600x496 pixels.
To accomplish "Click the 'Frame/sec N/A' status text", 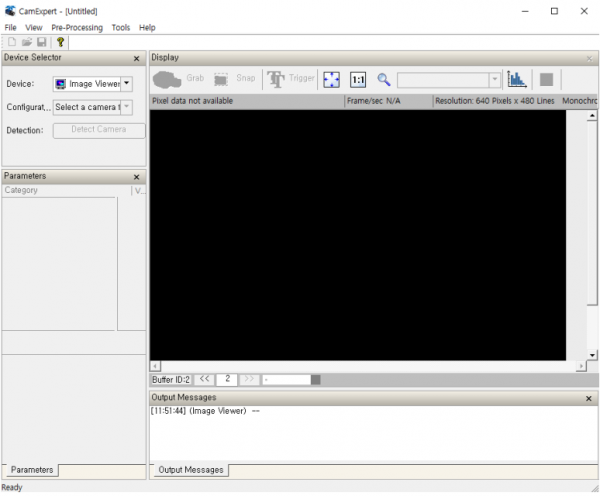I will (373, 101).
